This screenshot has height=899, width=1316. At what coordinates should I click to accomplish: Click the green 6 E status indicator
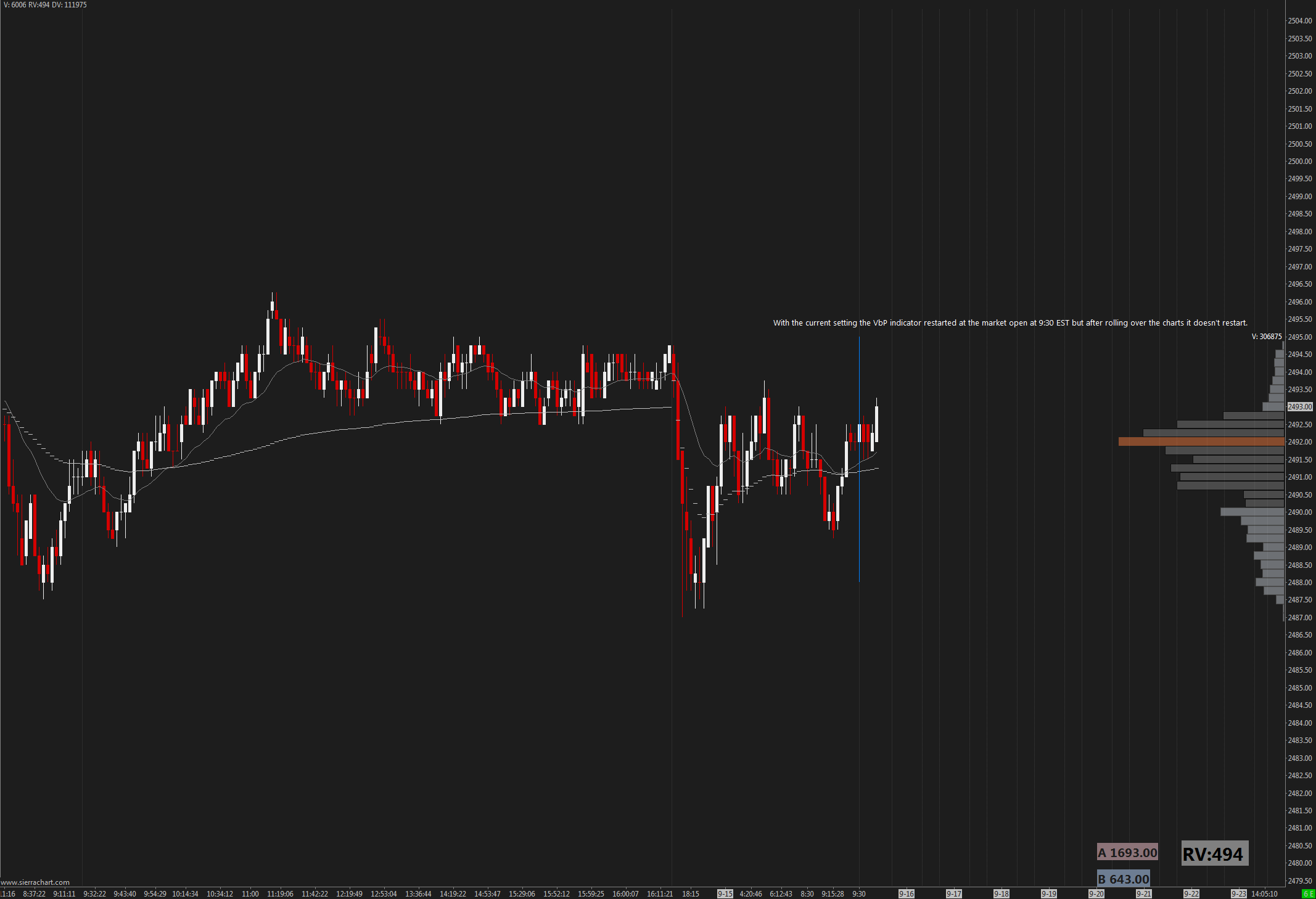(1308, 893)
